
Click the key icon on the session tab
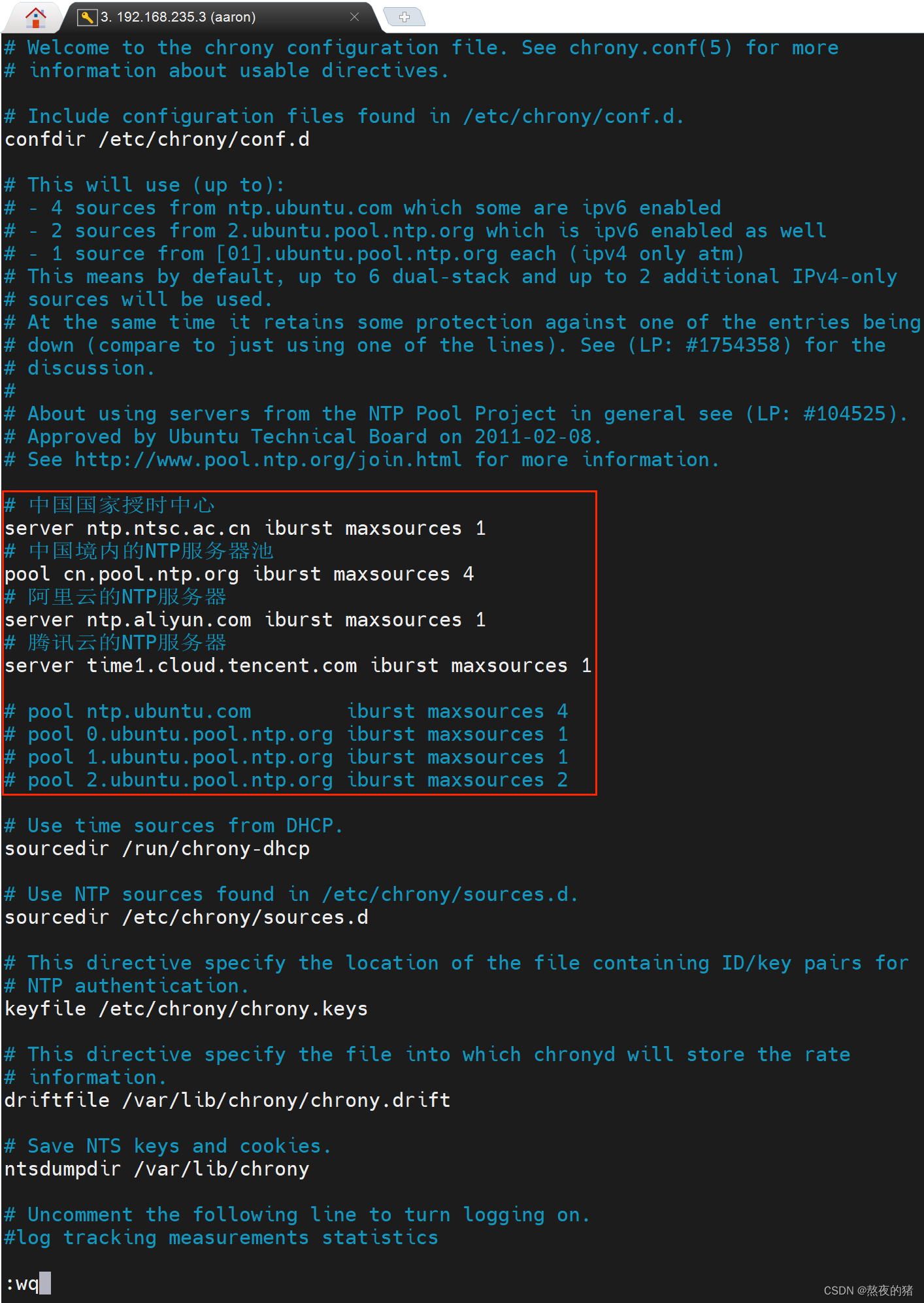tap(86, 17)
